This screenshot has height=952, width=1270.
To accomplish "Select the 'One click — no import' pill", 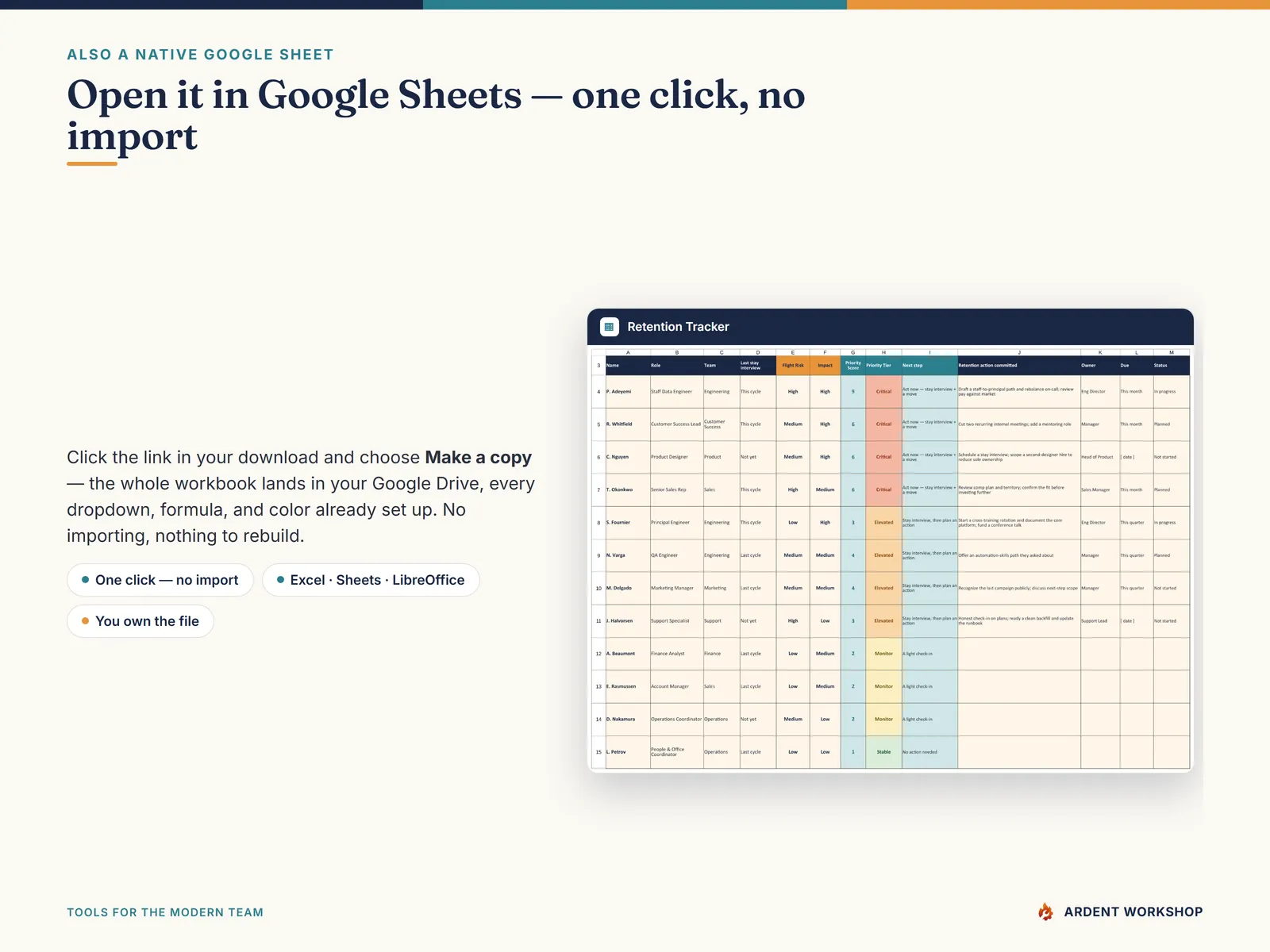I will (x=160, y=580).
